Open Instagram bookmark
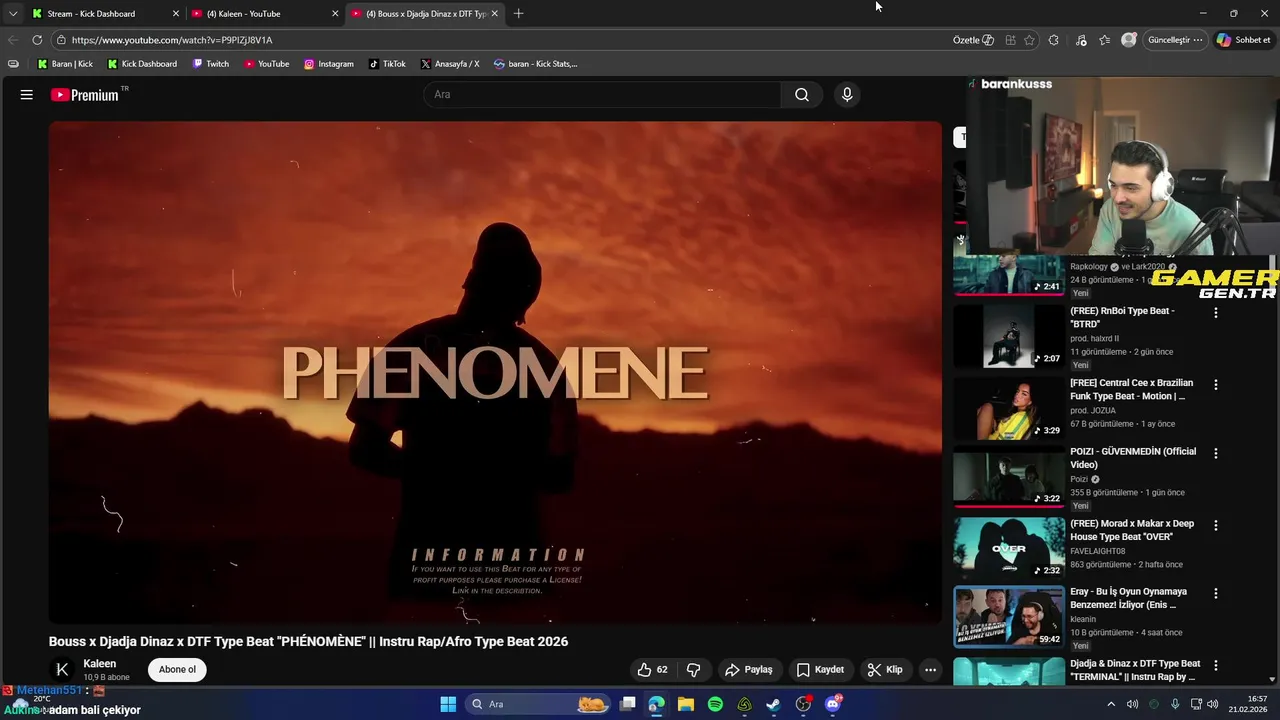 pos(329,64)
